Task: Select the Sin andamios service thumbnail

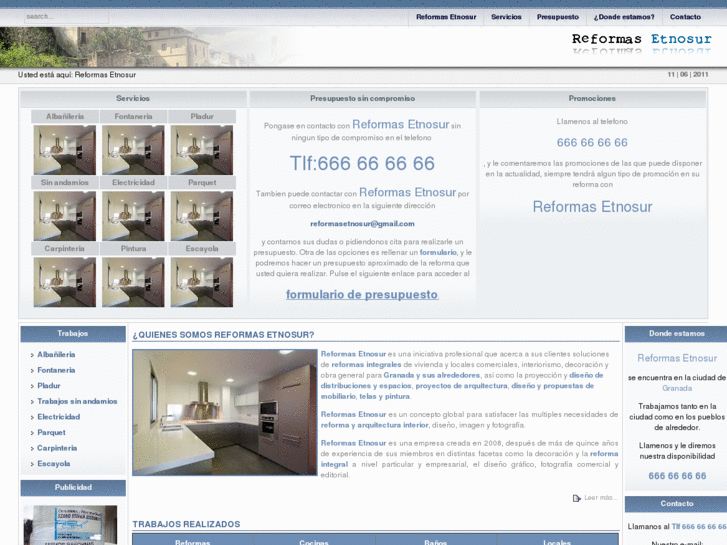Action: click(x=65, y=216)
